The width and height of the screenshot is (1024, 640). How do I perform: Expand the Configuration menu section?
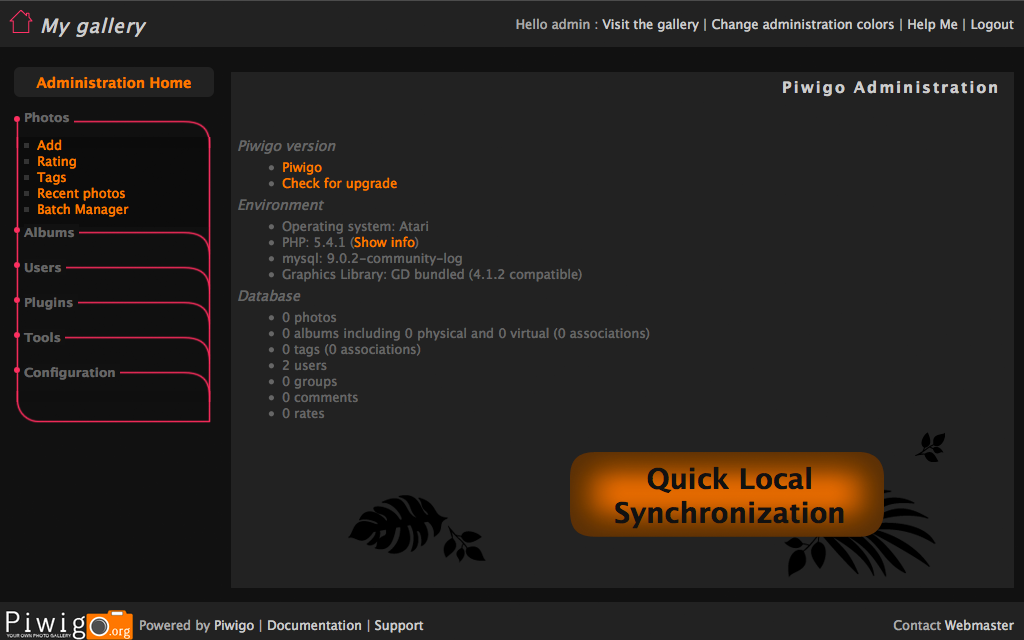coord(70,373)
